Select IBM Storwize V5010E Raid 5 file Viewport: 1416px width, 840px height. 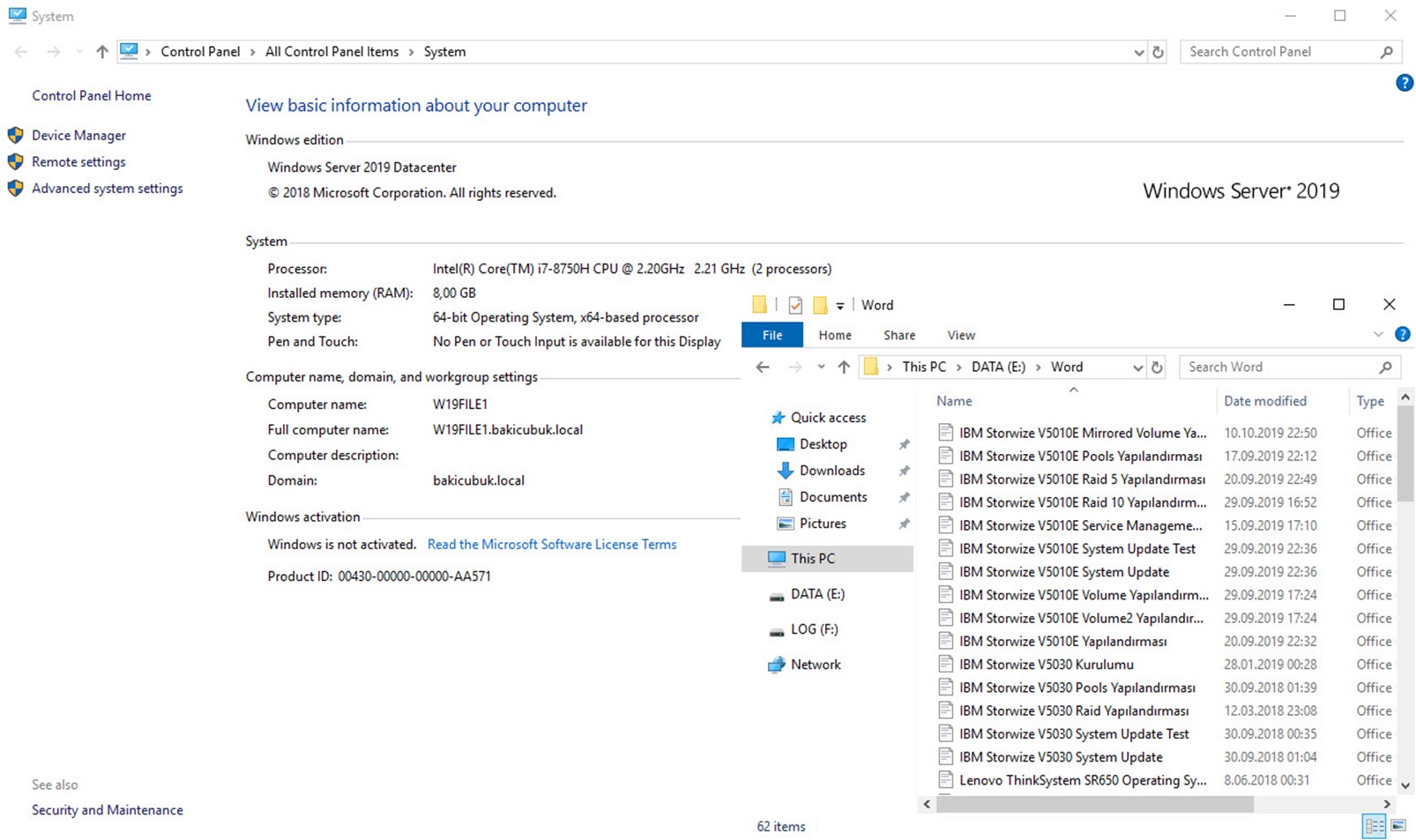(1082, 479)
